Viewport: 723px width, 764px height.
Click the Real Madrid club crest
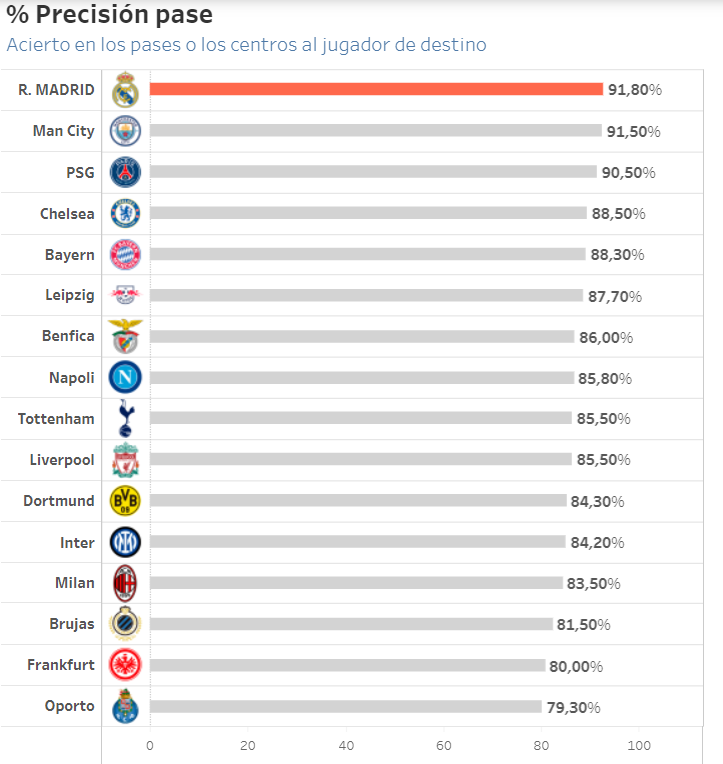[x=125, y=90]
